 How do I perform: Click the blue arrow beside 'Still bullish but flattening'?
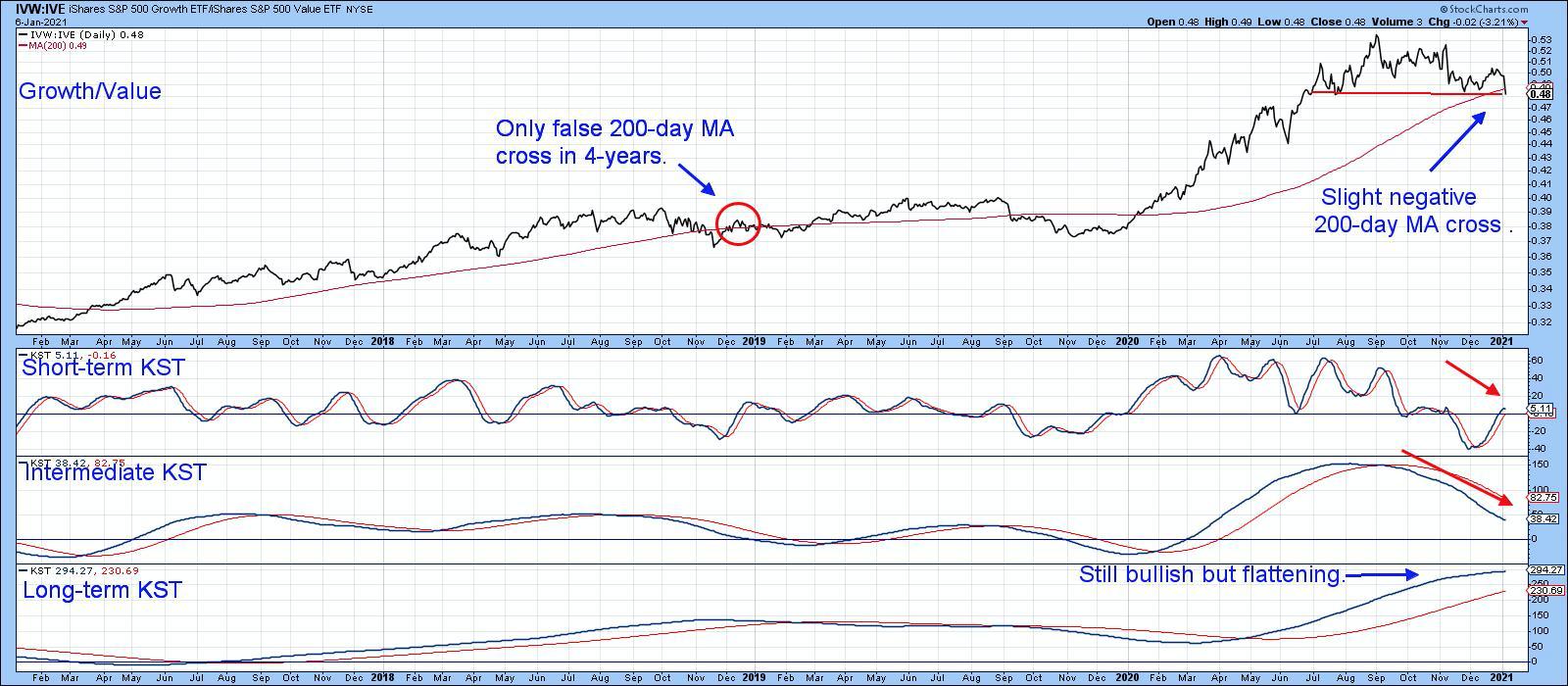[1382, 574]
